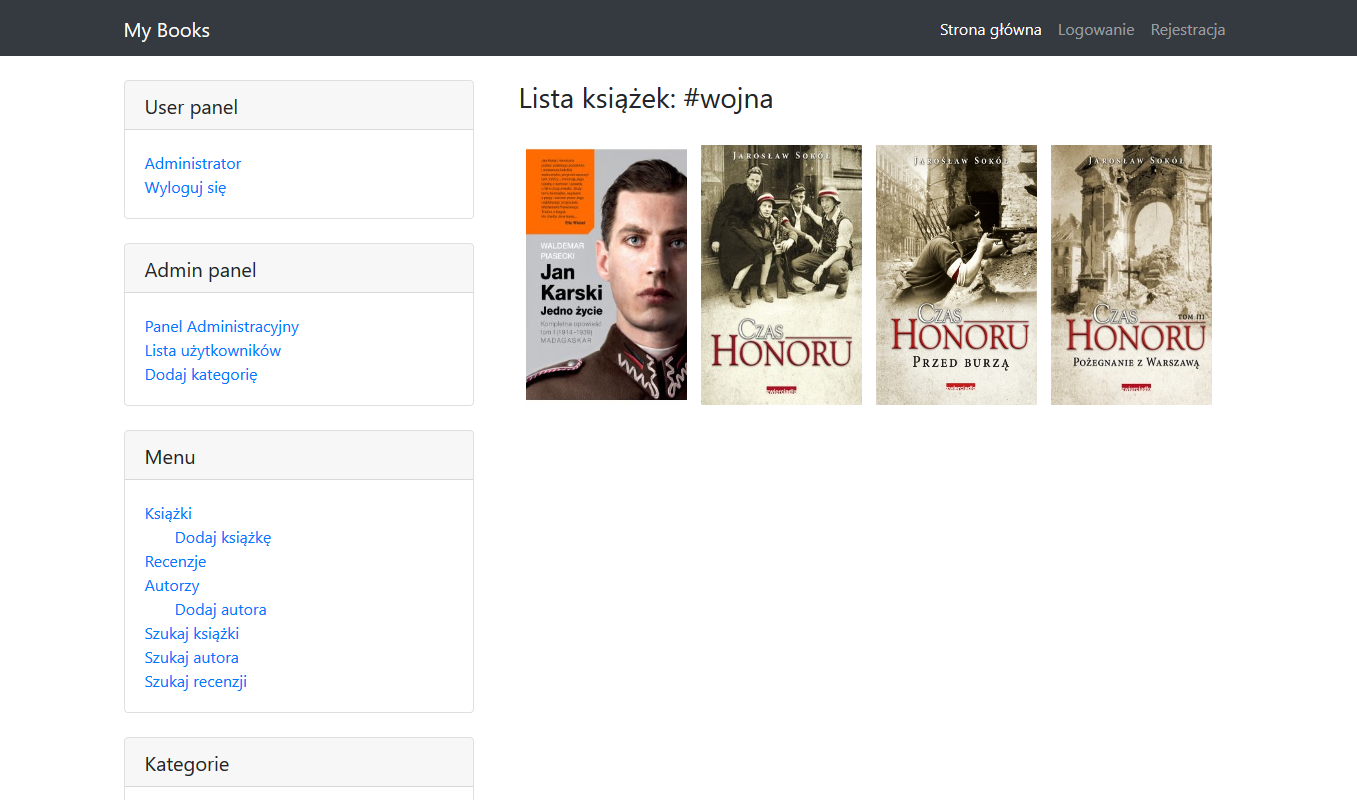Image resolution: width=1357 pixels, height=800 pixels.
Task: Click the User panel header
Action: [x=299, y=106]
